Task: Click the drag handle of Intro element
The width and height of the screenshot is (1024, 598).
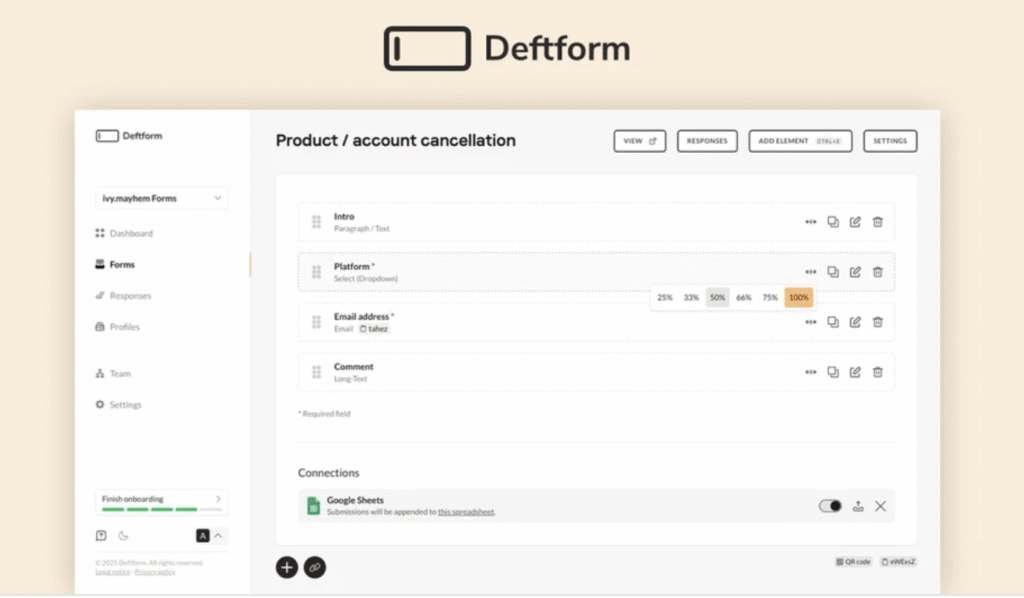Action: point(316,222)
